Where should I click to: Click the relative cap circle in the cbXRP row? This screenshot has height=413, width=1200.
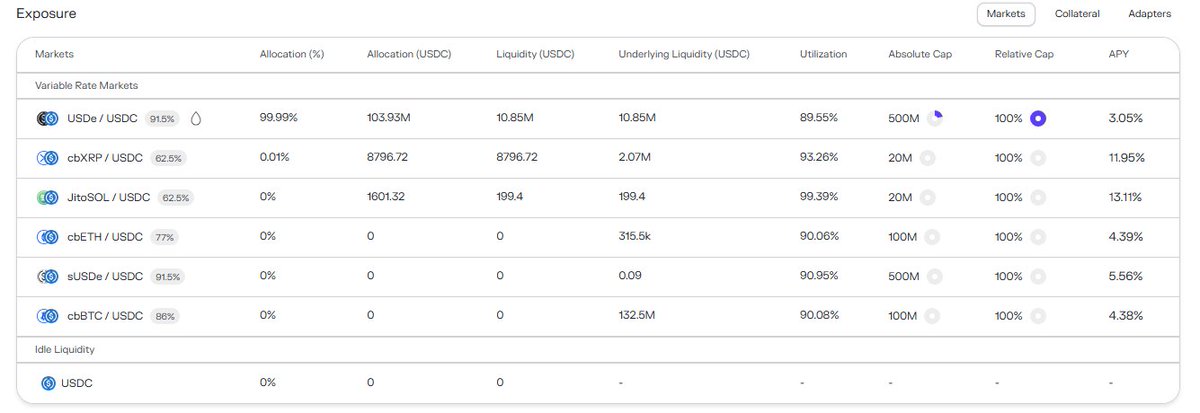click(1038, 158)
